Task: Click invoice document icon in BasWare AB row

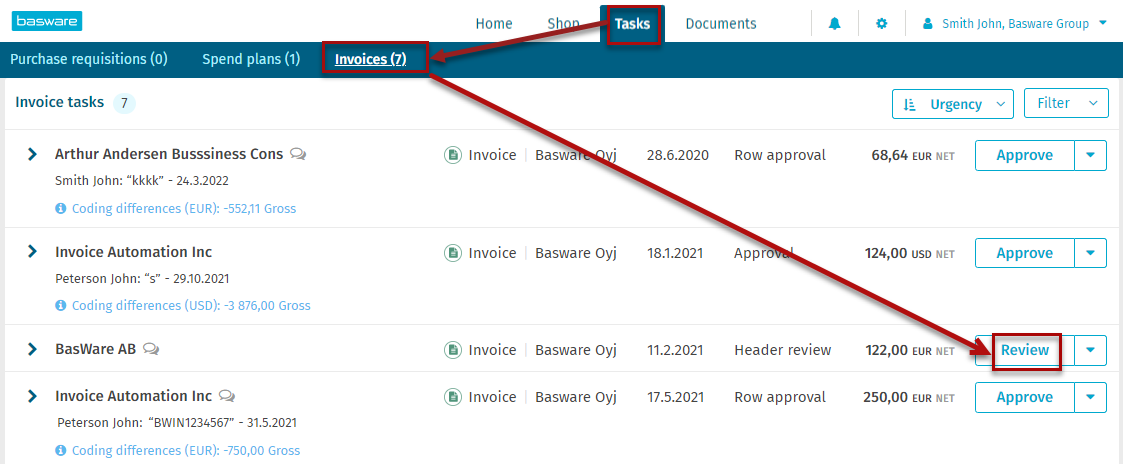Action: click(x=453, y=350)
